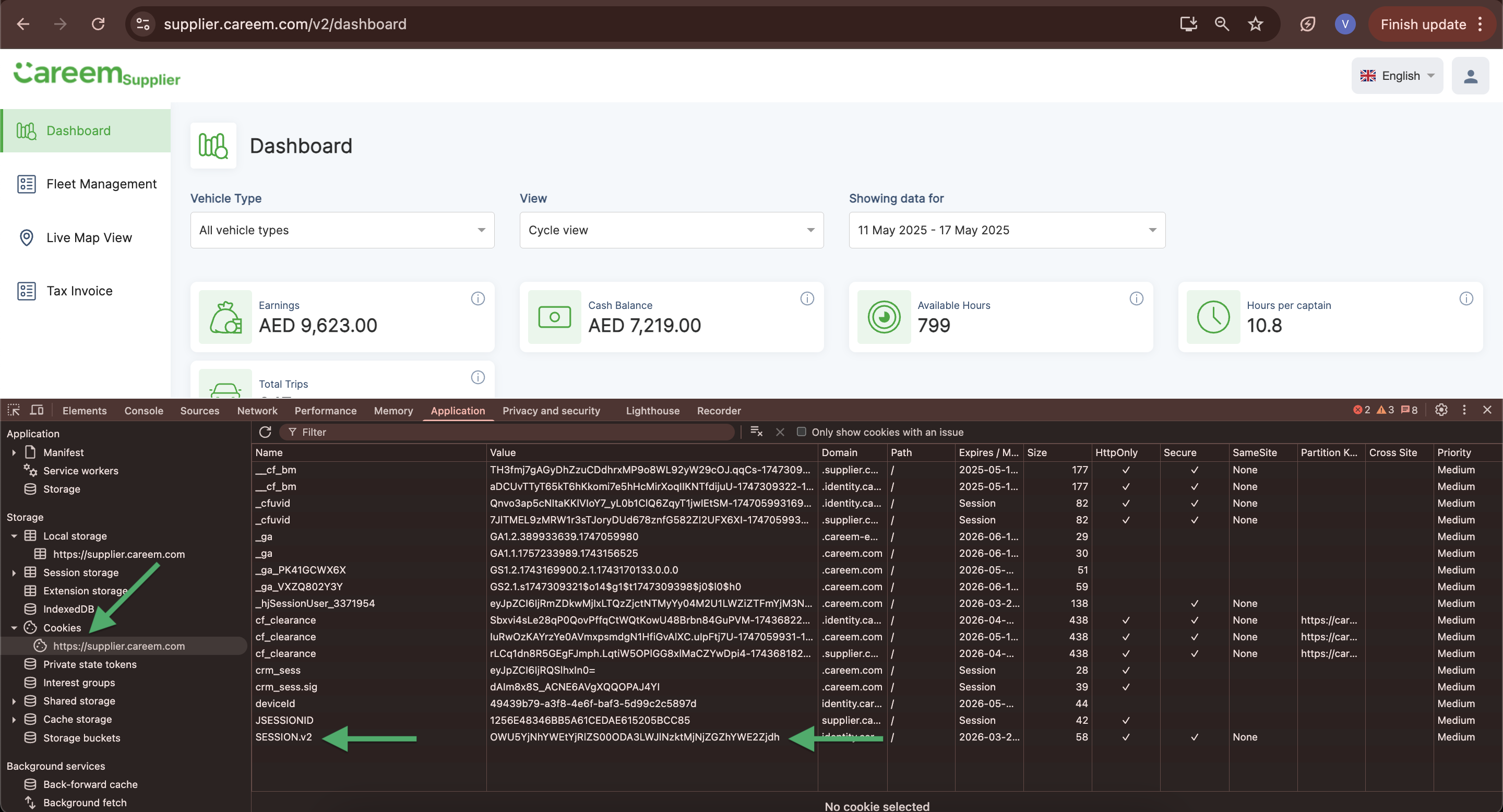The image size is (1503, 812).
Task: Open the date range dropdown
Action: 1007,230
